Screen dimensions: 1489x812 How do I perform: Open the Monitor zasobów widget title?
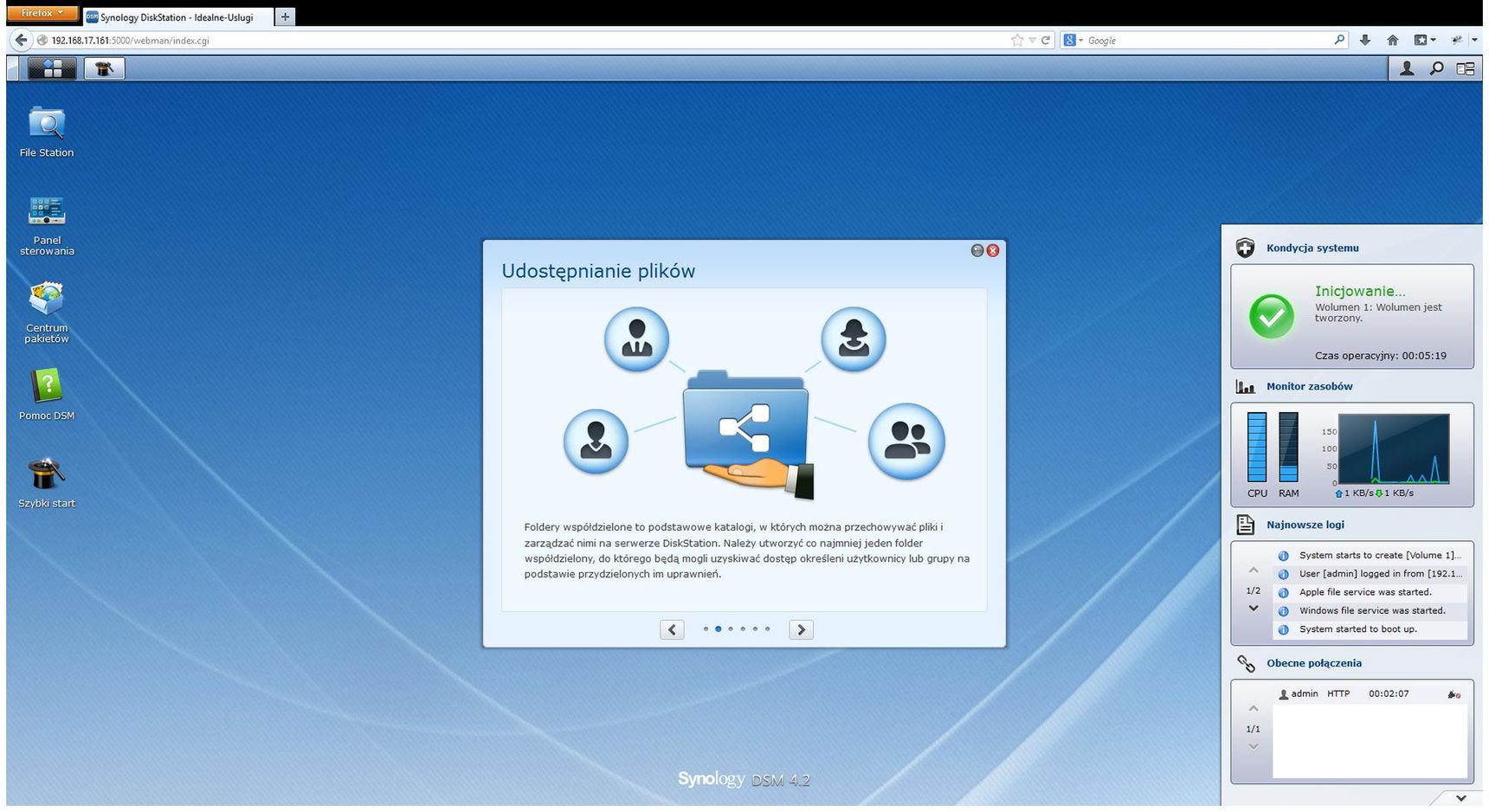tap(1309, 386)
